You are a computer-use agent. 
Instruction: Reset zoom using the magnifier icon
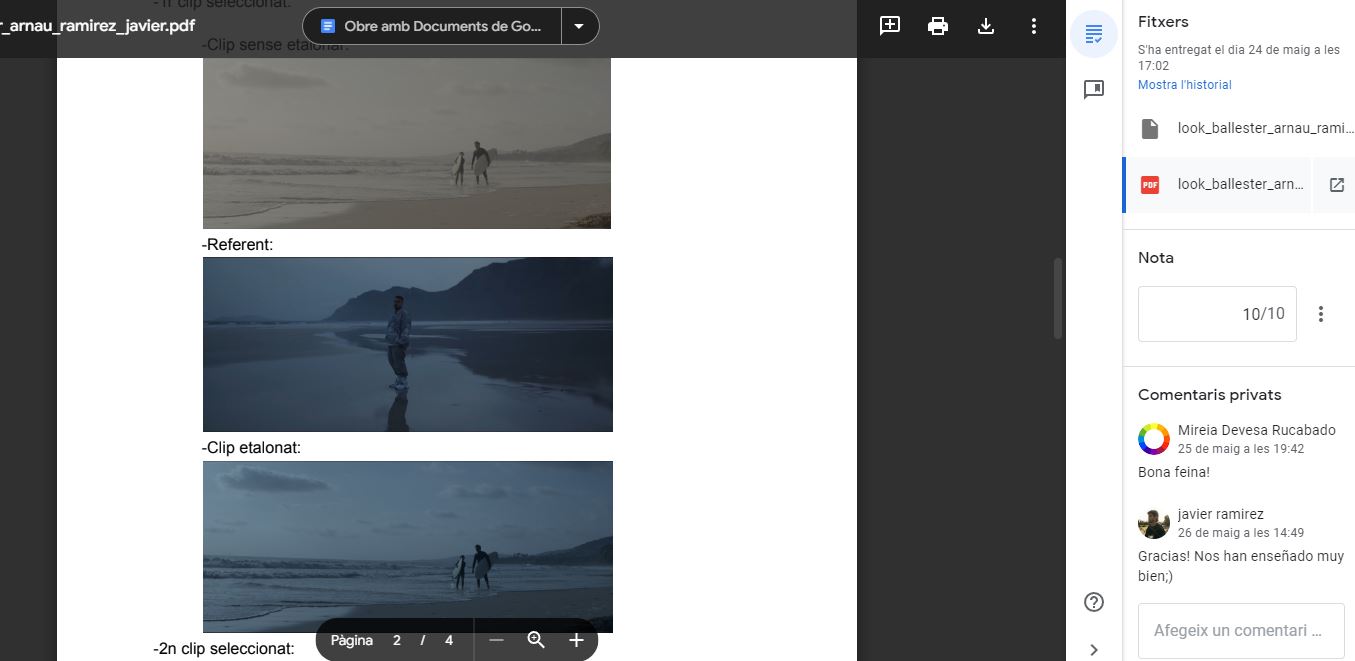click(536, 640)
